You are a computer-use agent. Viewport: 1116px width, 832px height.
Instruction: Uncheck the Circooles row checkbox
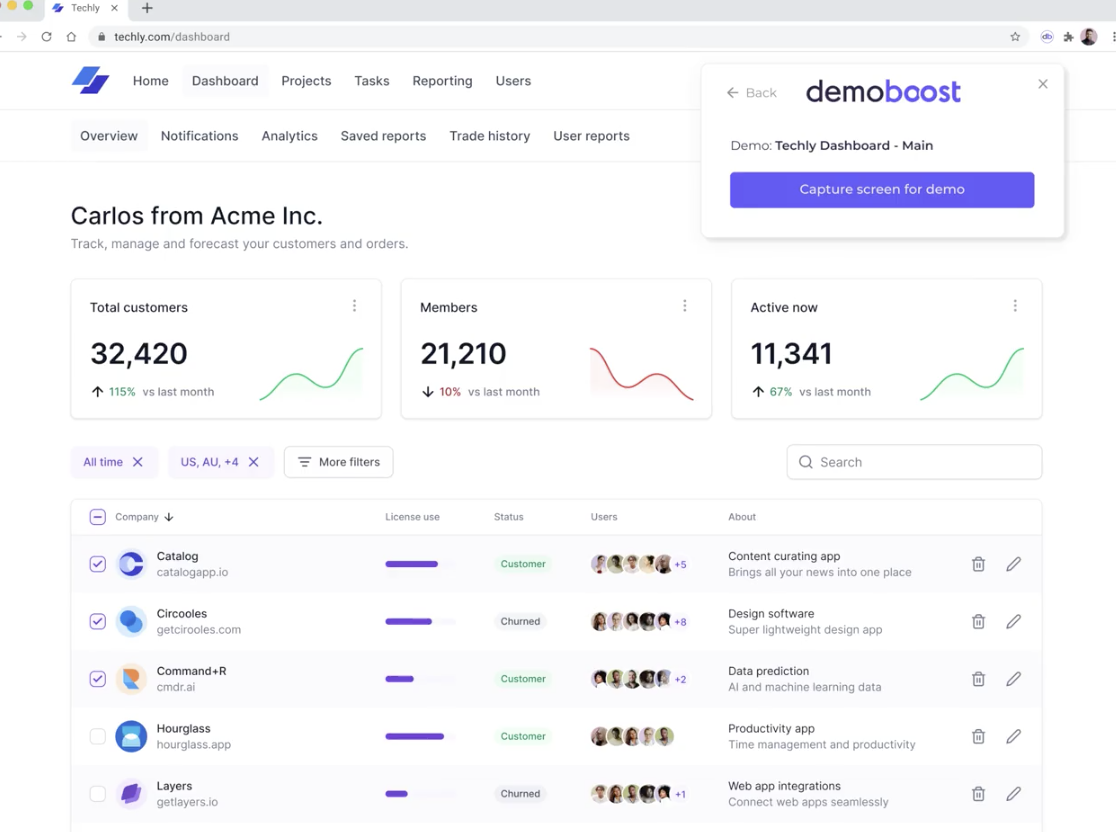[x=98, y=621]
